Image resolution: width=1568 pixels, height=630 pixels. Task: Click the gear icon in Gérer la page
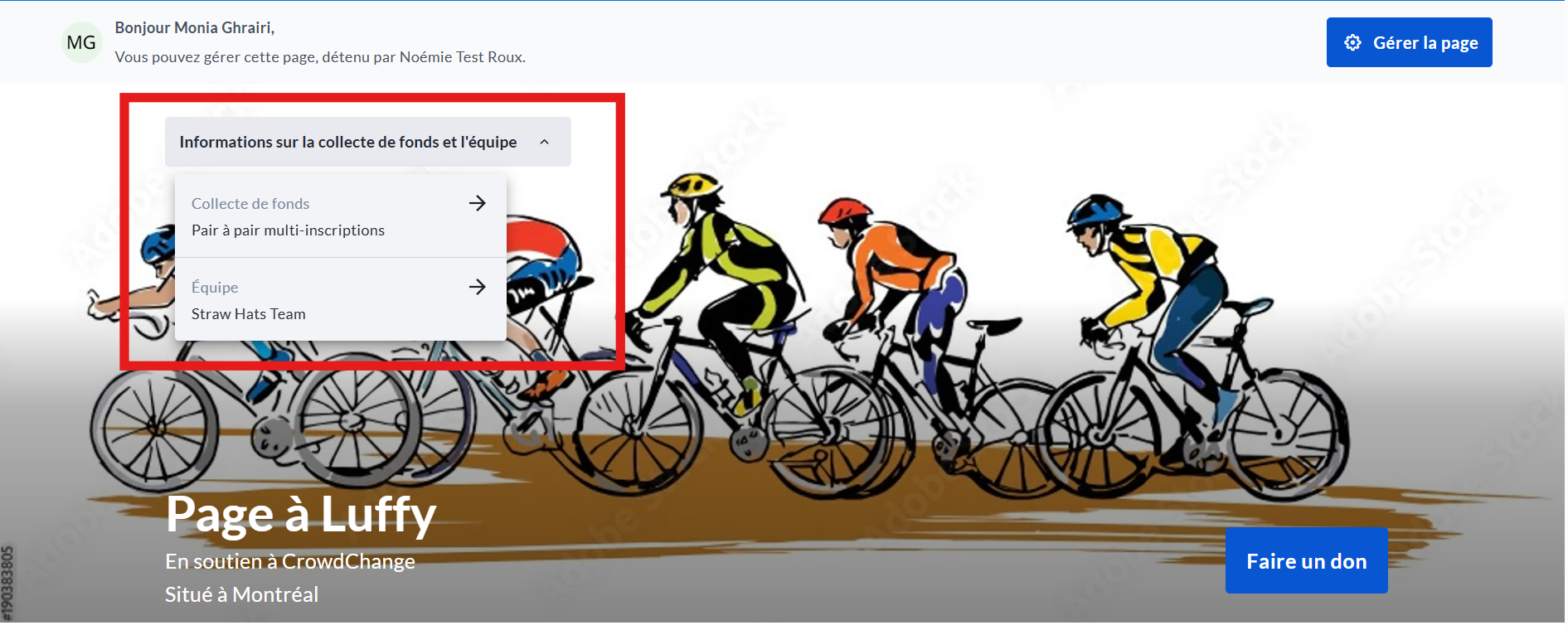coord(1352,42)
